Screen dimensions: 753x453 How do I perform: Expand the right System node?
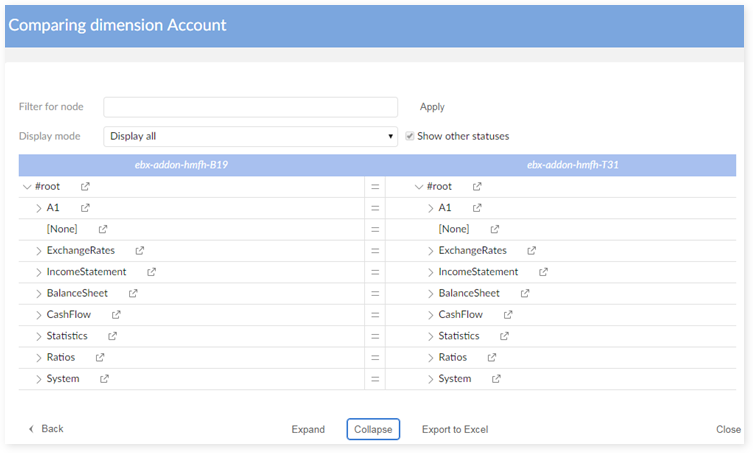[430, 379]
